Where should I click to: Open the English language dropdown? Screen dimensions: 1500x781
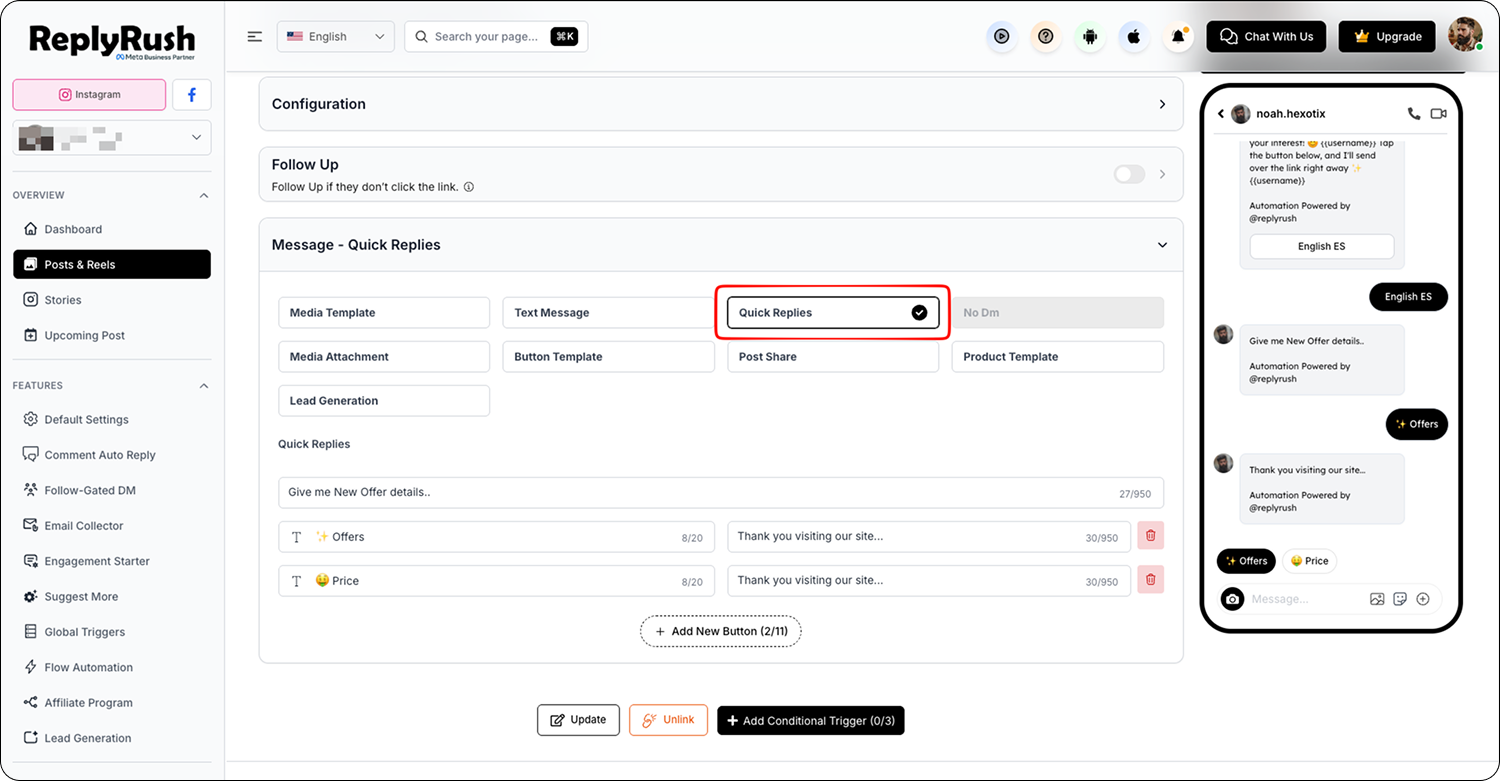[x=336, y=37]
